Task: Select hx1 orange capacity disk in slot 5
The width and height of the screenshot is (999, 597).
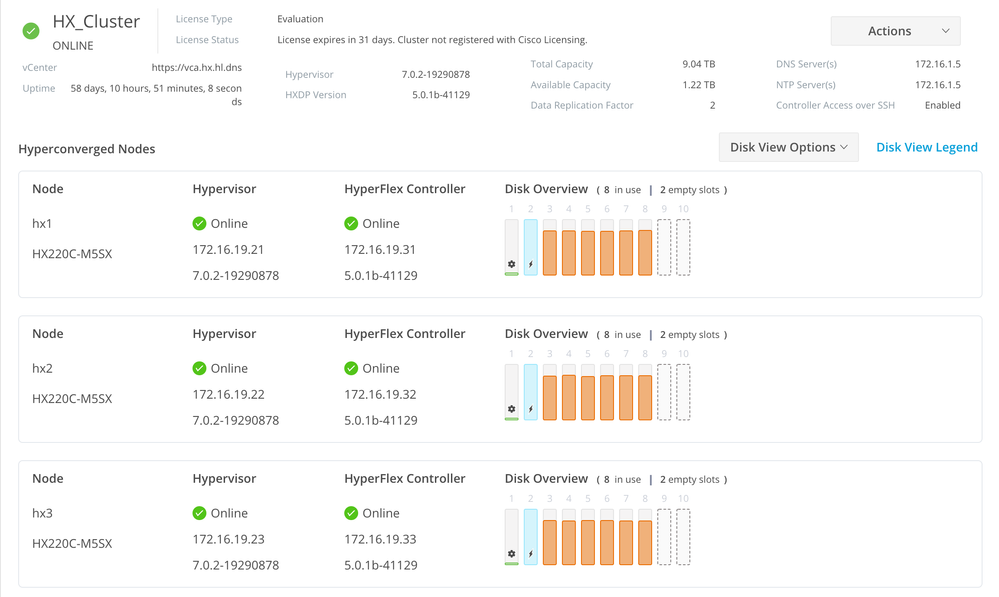Action: [x=588, y=247]
